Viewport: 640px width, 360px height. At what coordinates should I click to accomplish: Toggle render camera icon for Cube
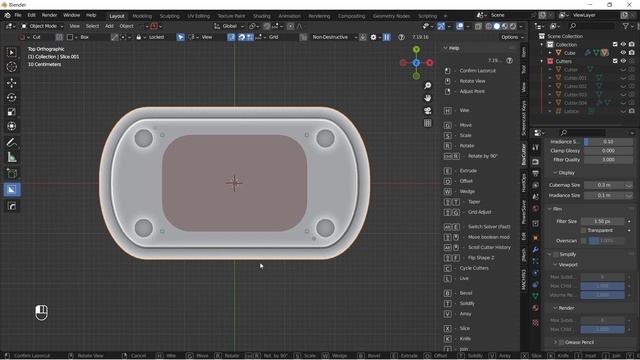632,53
